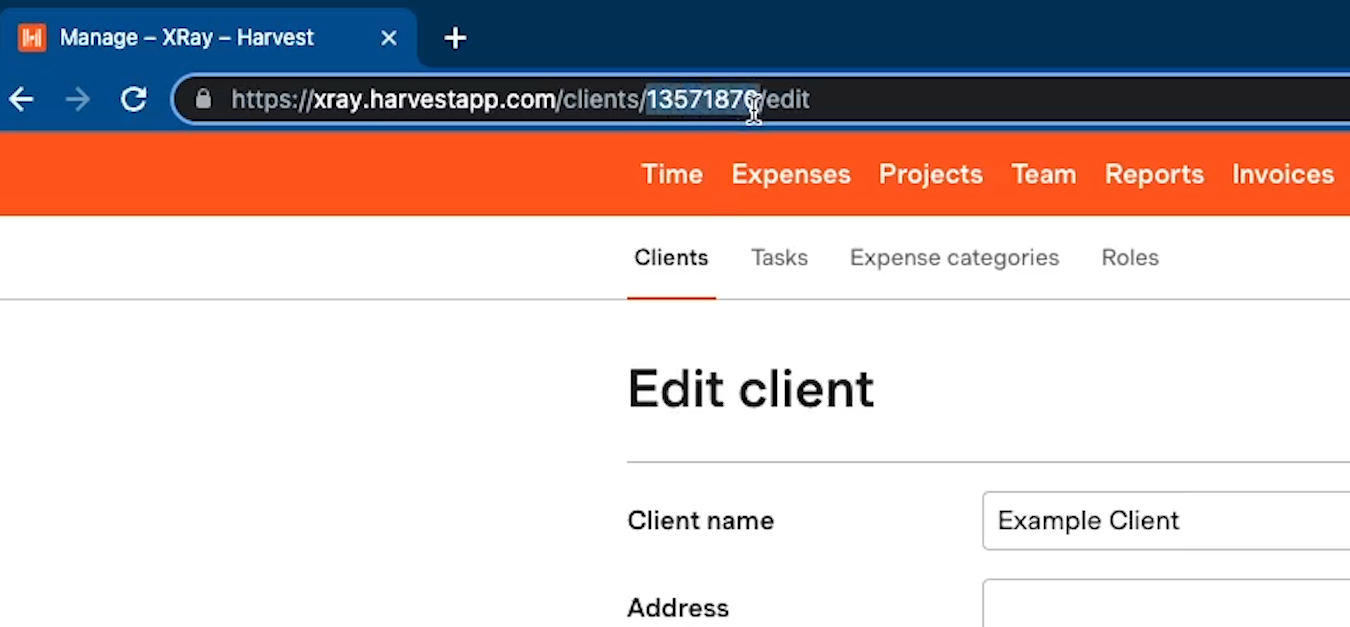The width and height of the screenshot is (1350, 627).
Task: Open the Time section
Action: pos(672,174)
